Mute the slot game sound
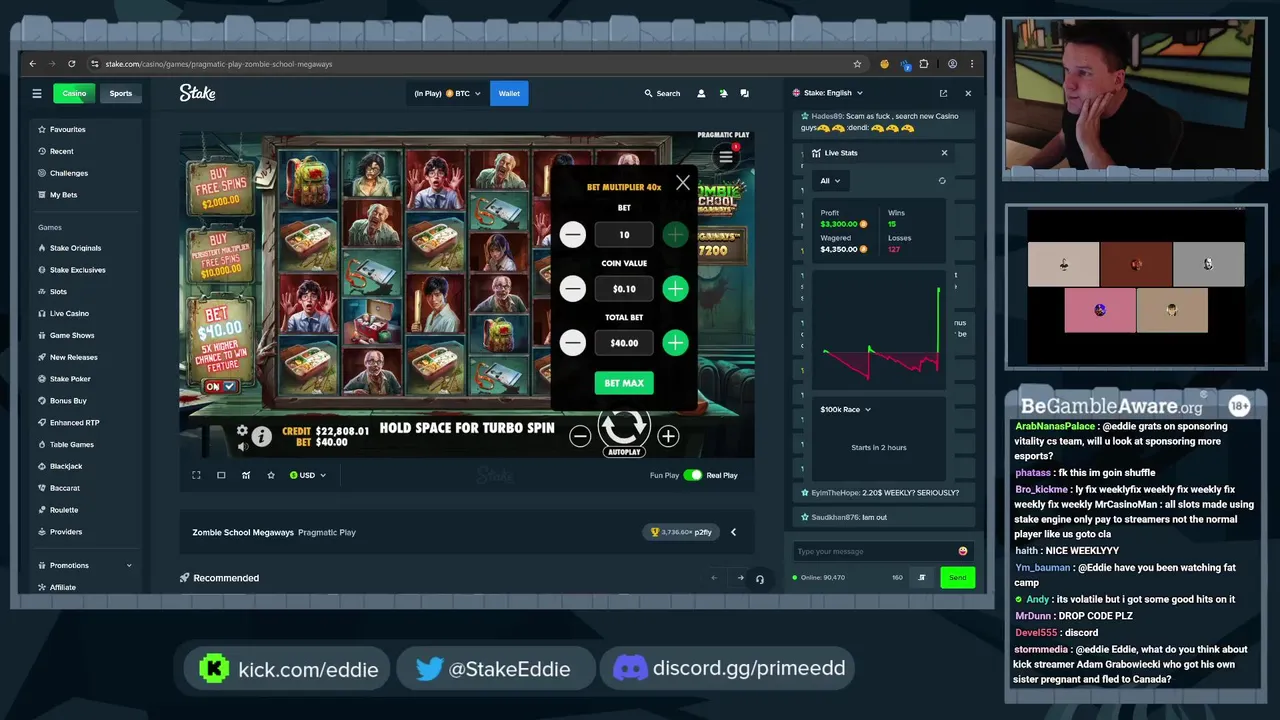Screen dimensions: 1280x720 [242, 446]
